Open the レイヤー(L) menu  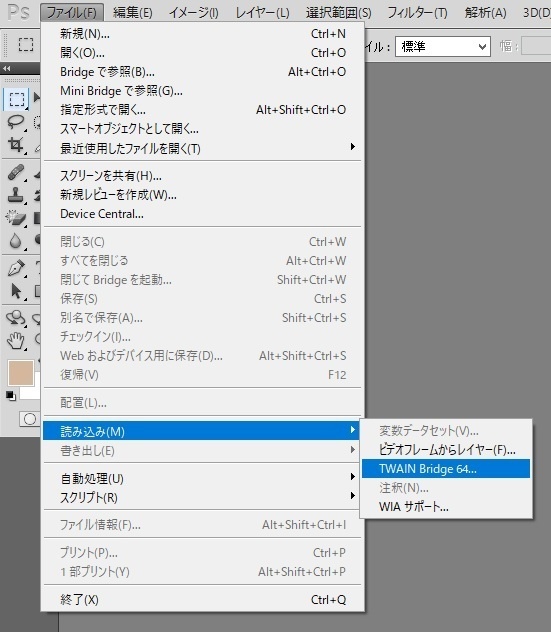262,13
